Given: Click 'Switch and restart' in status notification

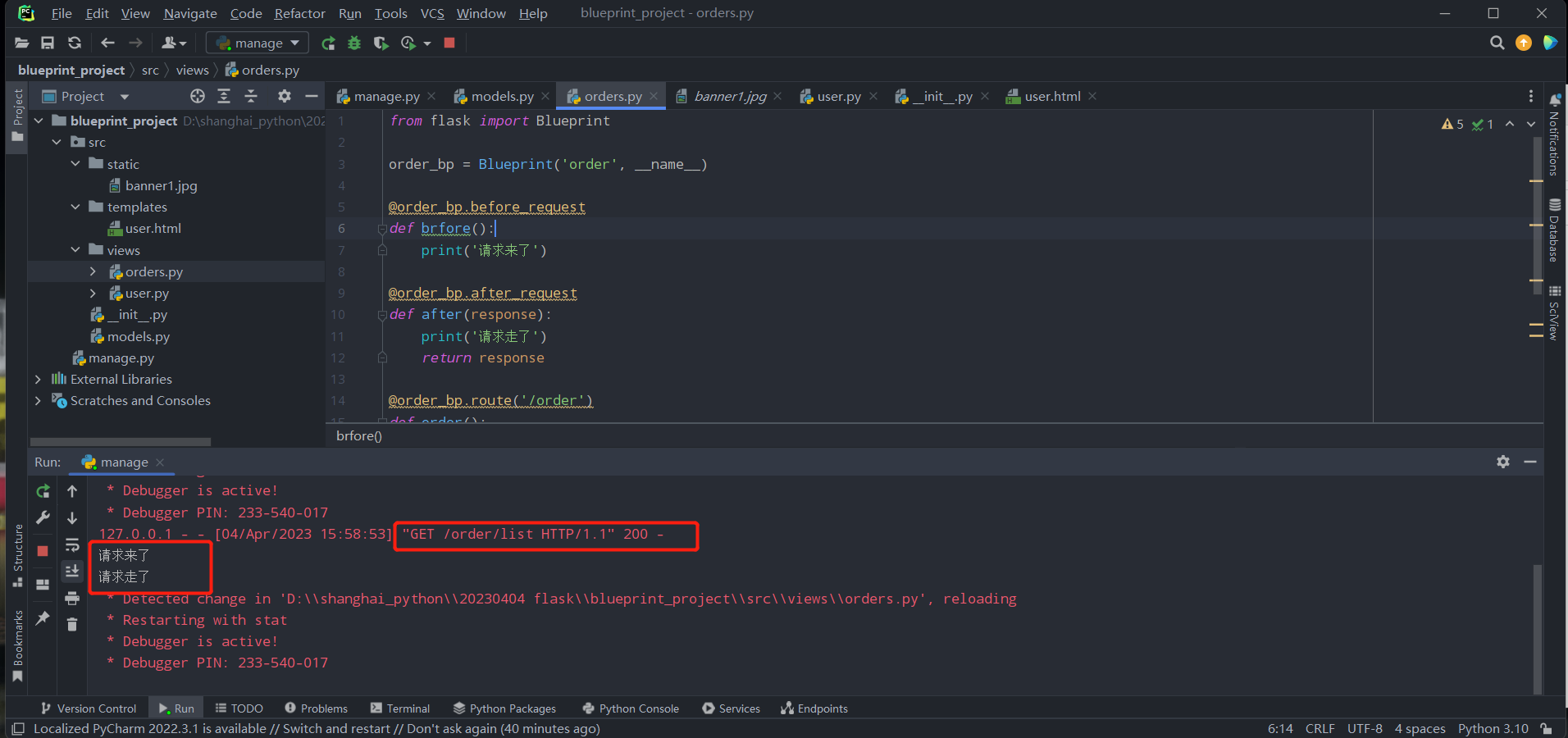Looking at the screenshot, I should tap(336, 728).
